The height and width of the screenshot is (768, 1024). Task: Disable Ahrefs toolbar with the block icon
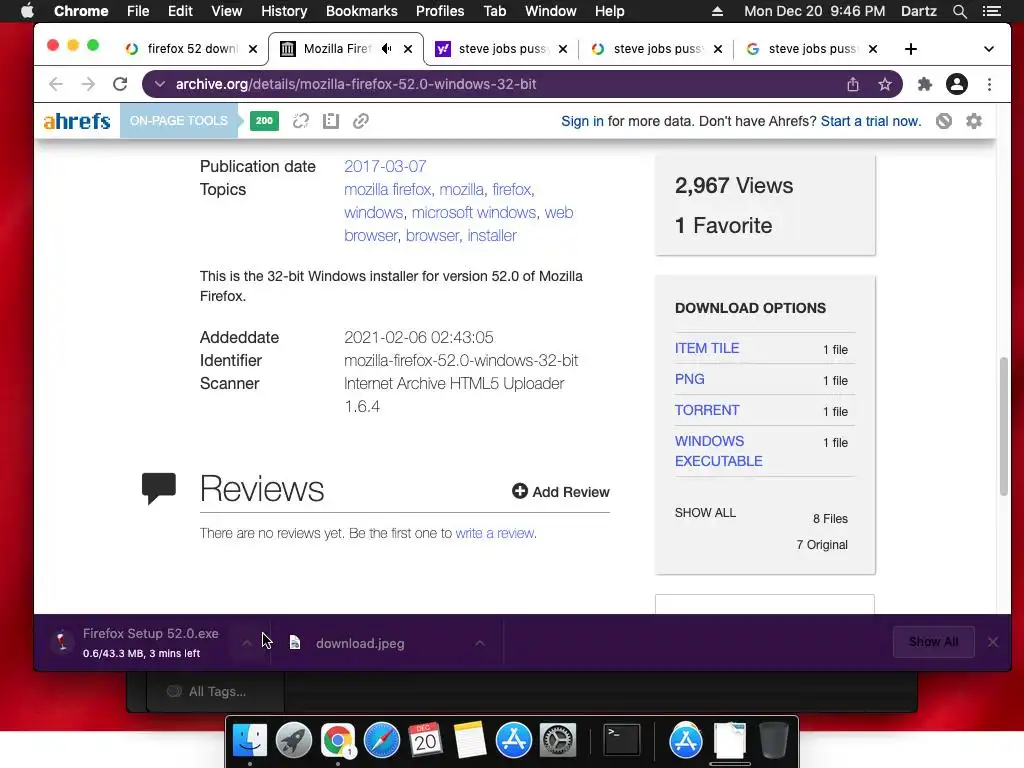coord(944,121)
